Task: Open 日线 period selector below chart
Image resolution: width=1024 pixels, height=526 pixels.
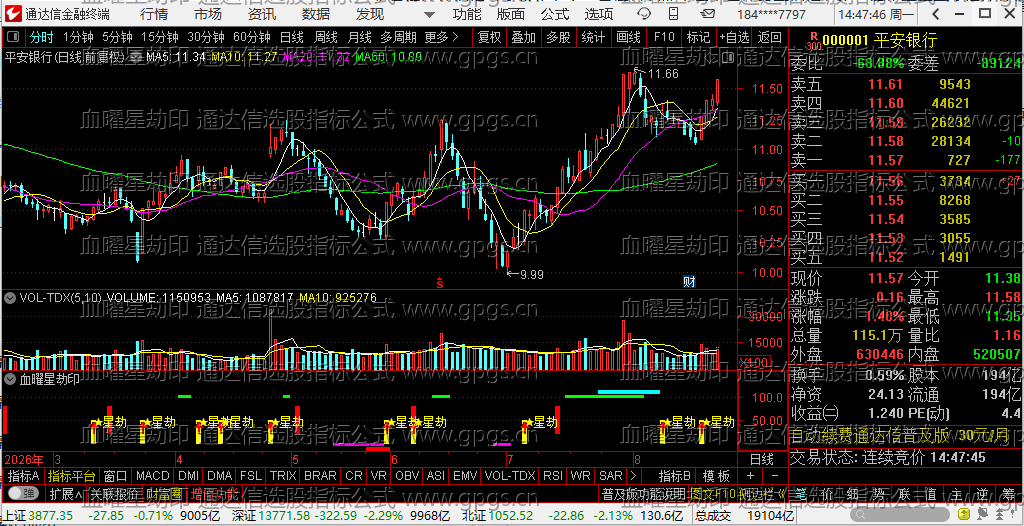Action: pyautogui.click(x=760, y=459)
